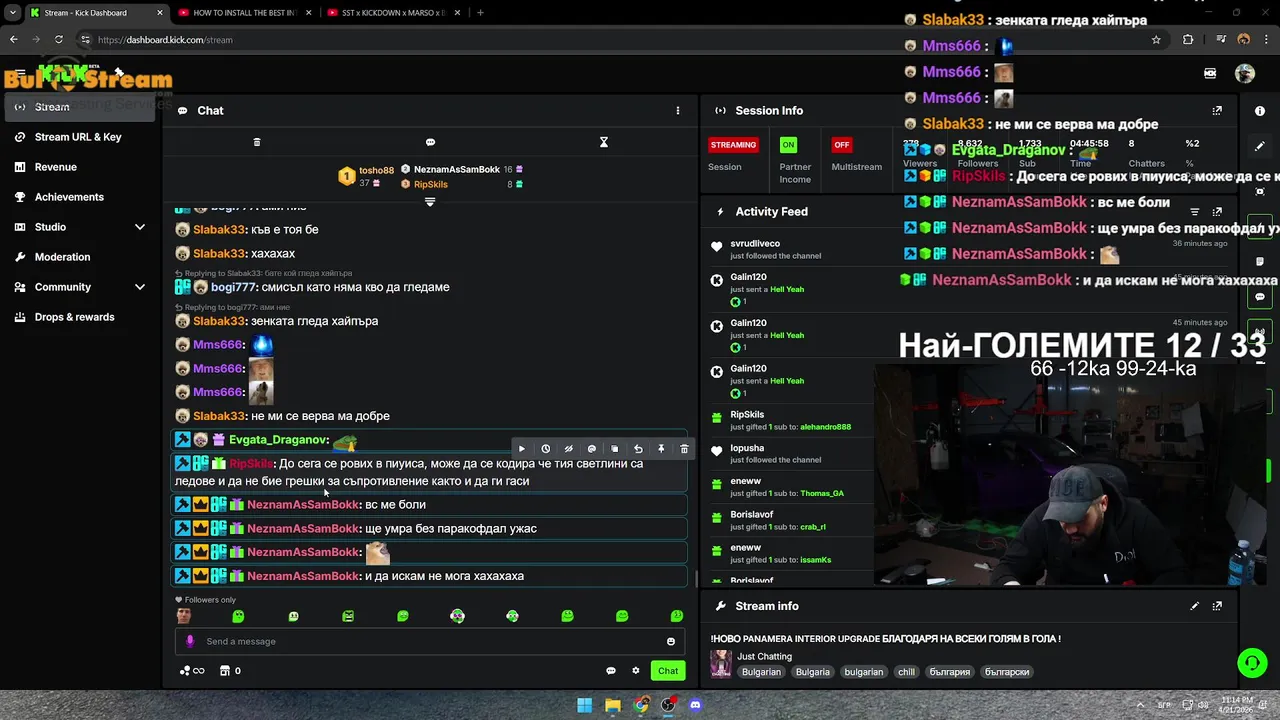Click the browser address bar URL
The width and height of the screenshot is (1280, 720).
pos(165,40)
